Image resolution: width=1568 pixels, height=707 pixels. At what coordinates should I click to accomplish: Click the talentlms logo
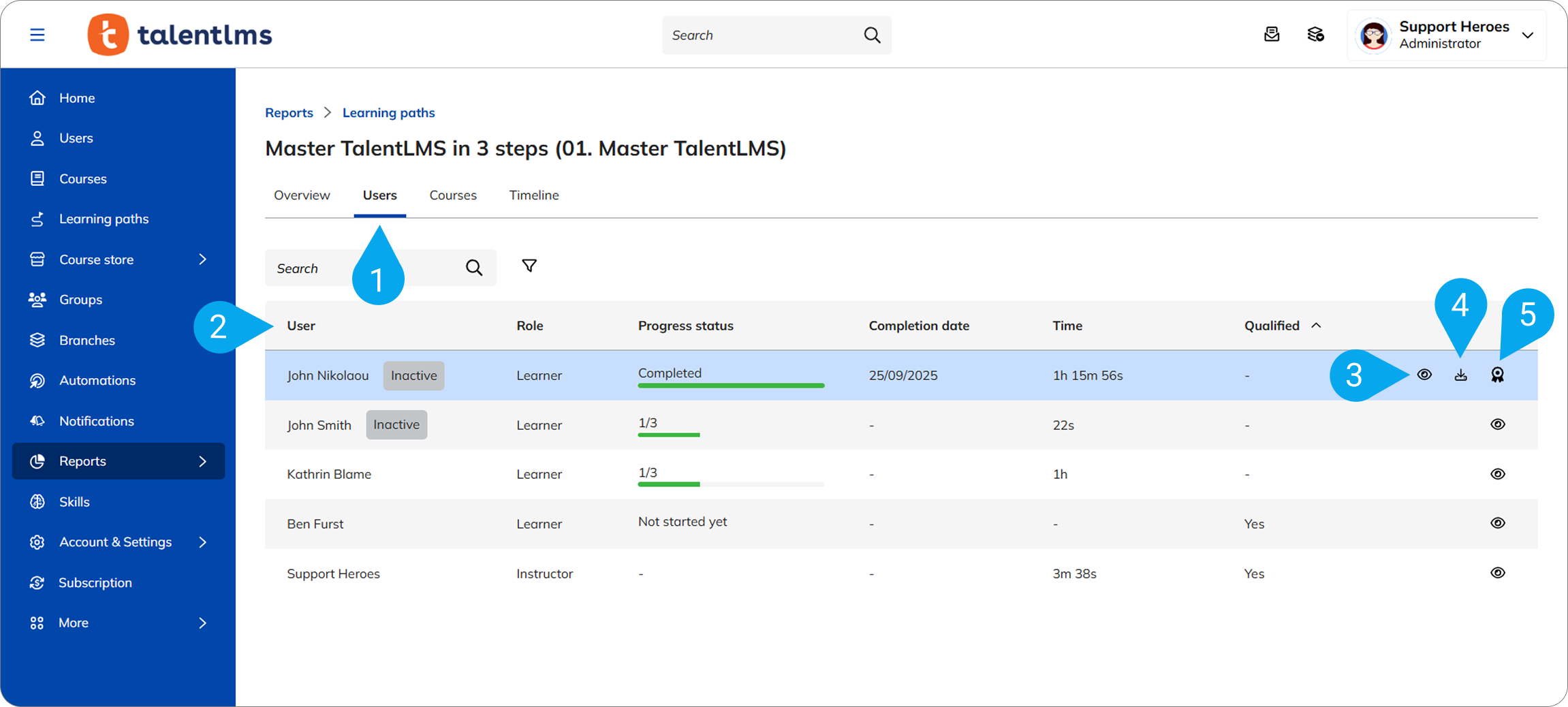click(180, 35)
